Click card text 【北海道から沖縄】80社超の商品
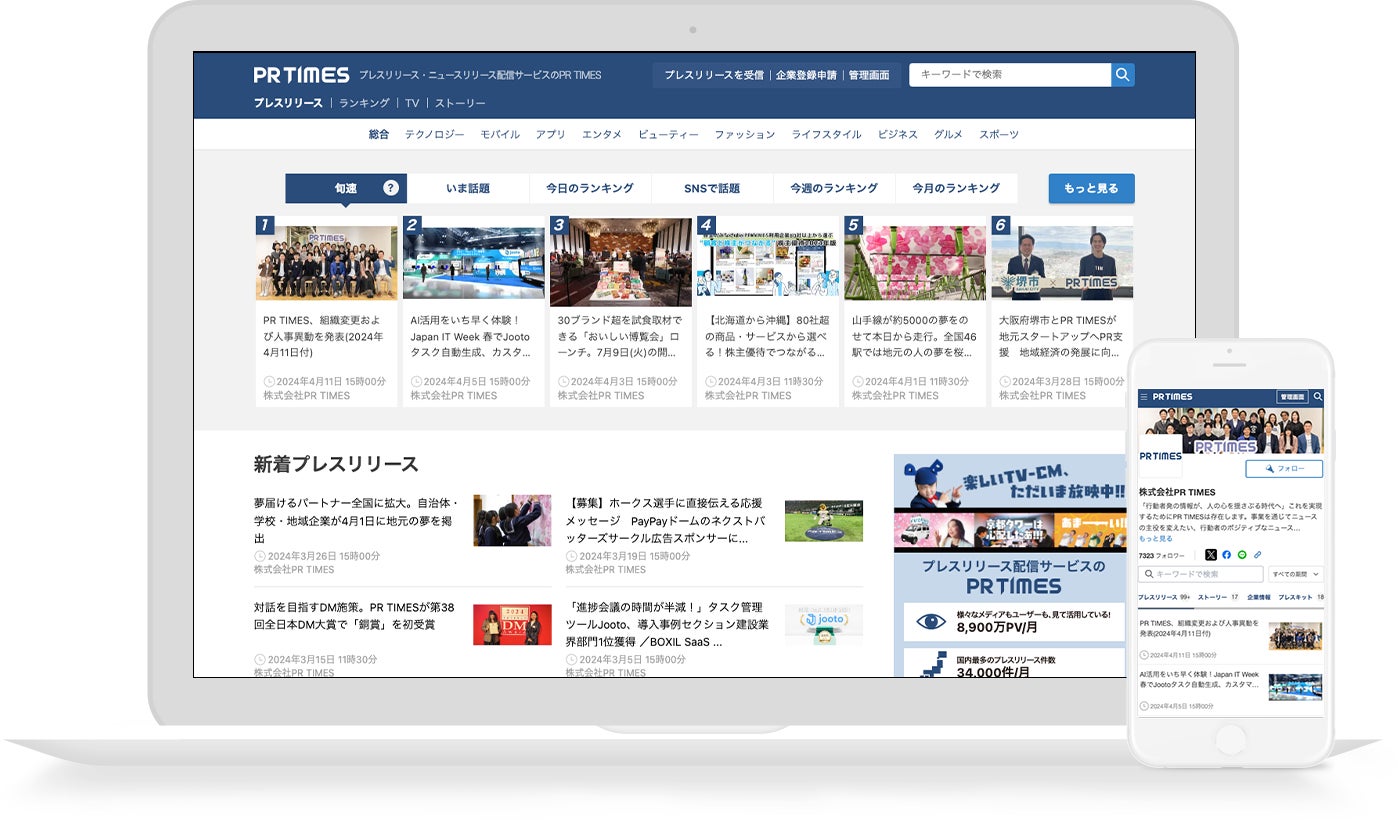The width and height of the screenshot is (1398, 820). tap(766, 337)
